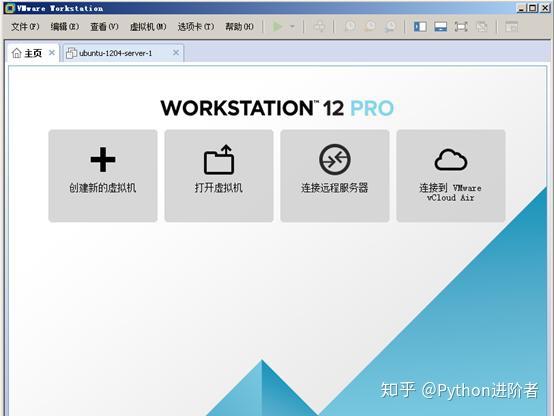Open the 虚拟机(M) menu
554x416 pixels.
pyautogui.click(x=148, y=27)
